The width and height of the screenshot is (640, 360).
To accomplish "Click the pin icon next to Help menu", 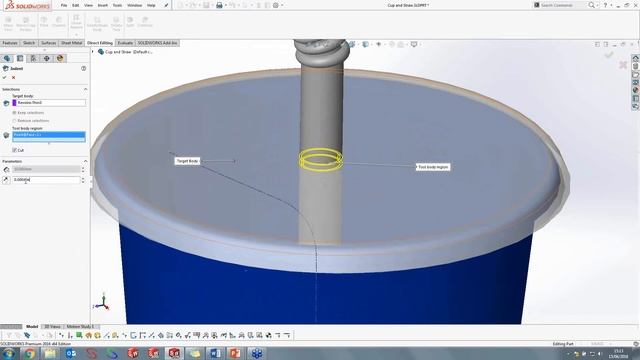I will [x=166, y=5].
